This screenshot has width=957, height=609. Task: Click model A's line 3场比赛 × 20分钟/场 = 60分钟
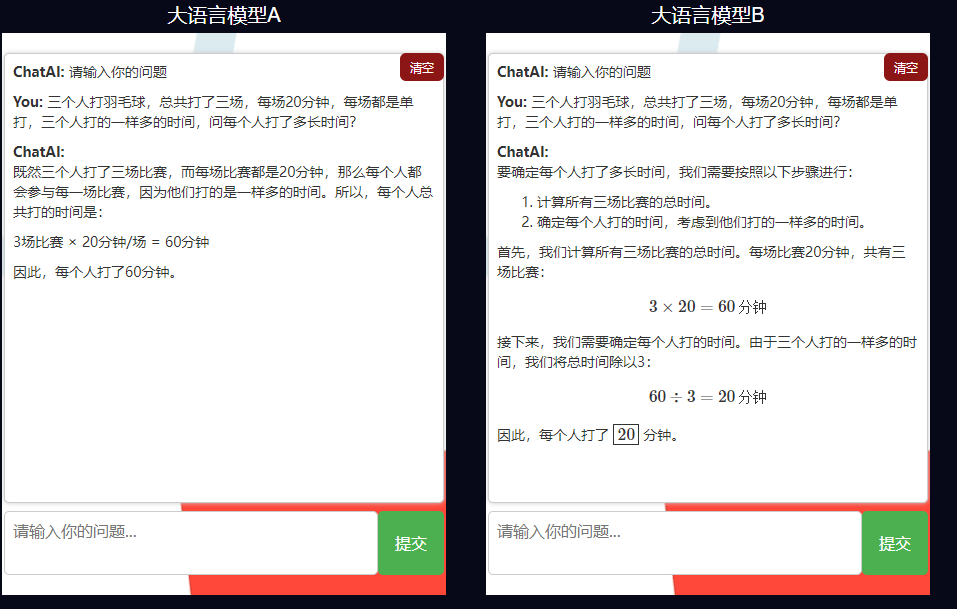pos(111,242)
